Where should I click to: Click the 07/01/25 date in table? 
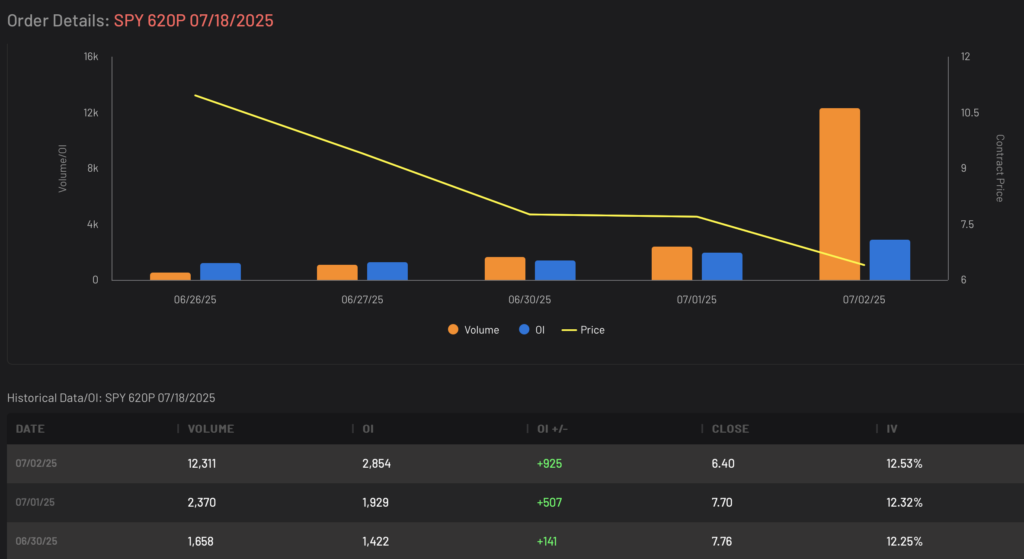click(x=35, y=502)
